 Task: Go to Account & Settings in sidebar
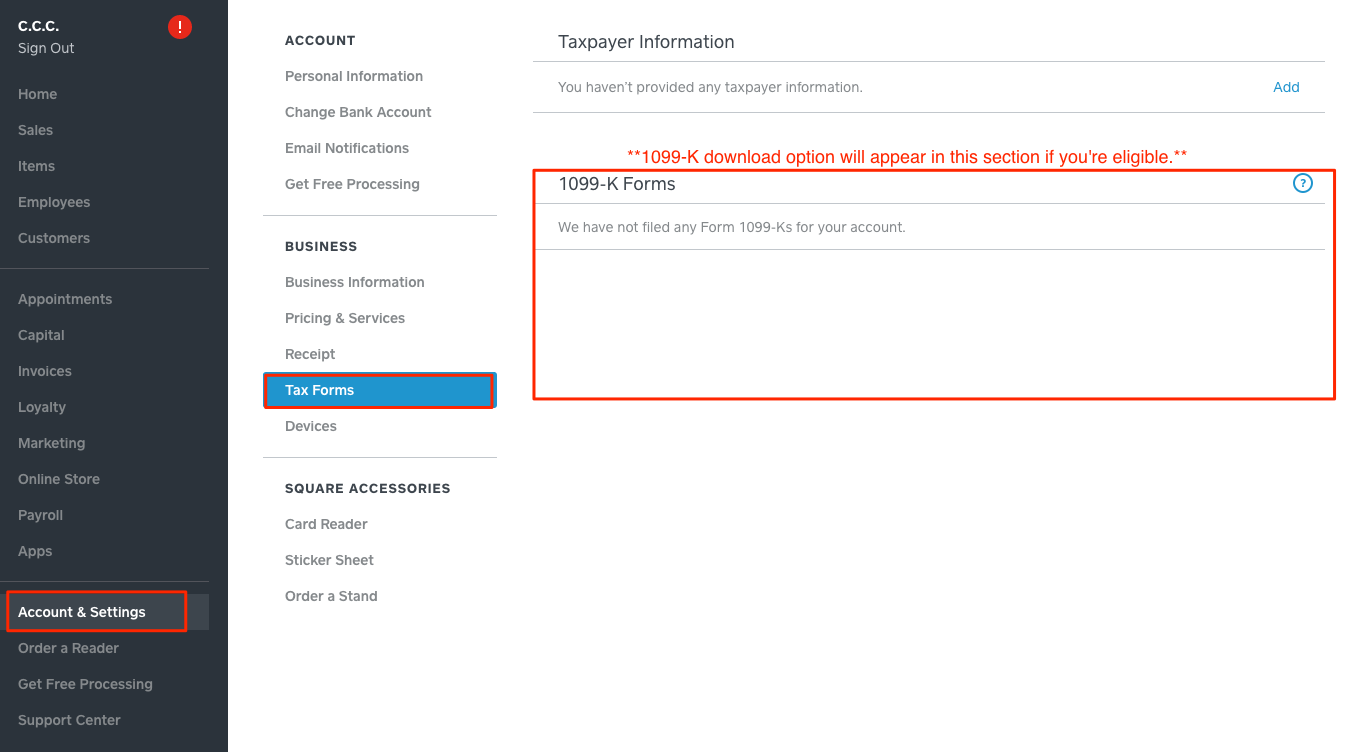click(82, 612)
